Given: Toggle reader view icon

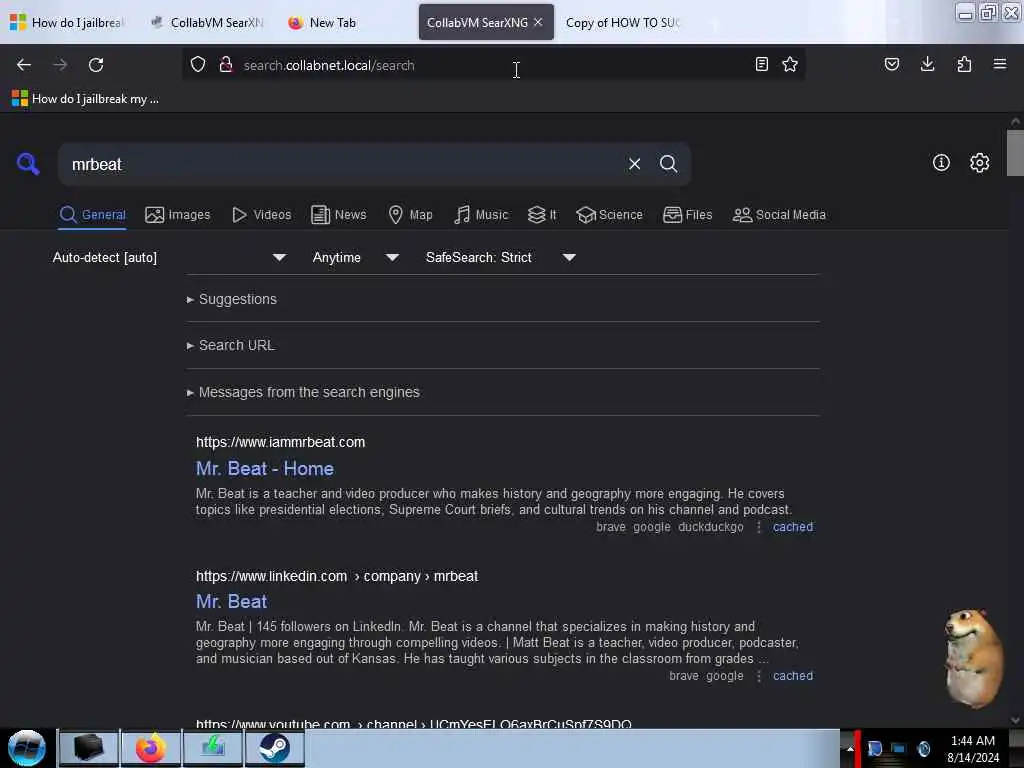Looking at the screenshot, I should (761, 64).
